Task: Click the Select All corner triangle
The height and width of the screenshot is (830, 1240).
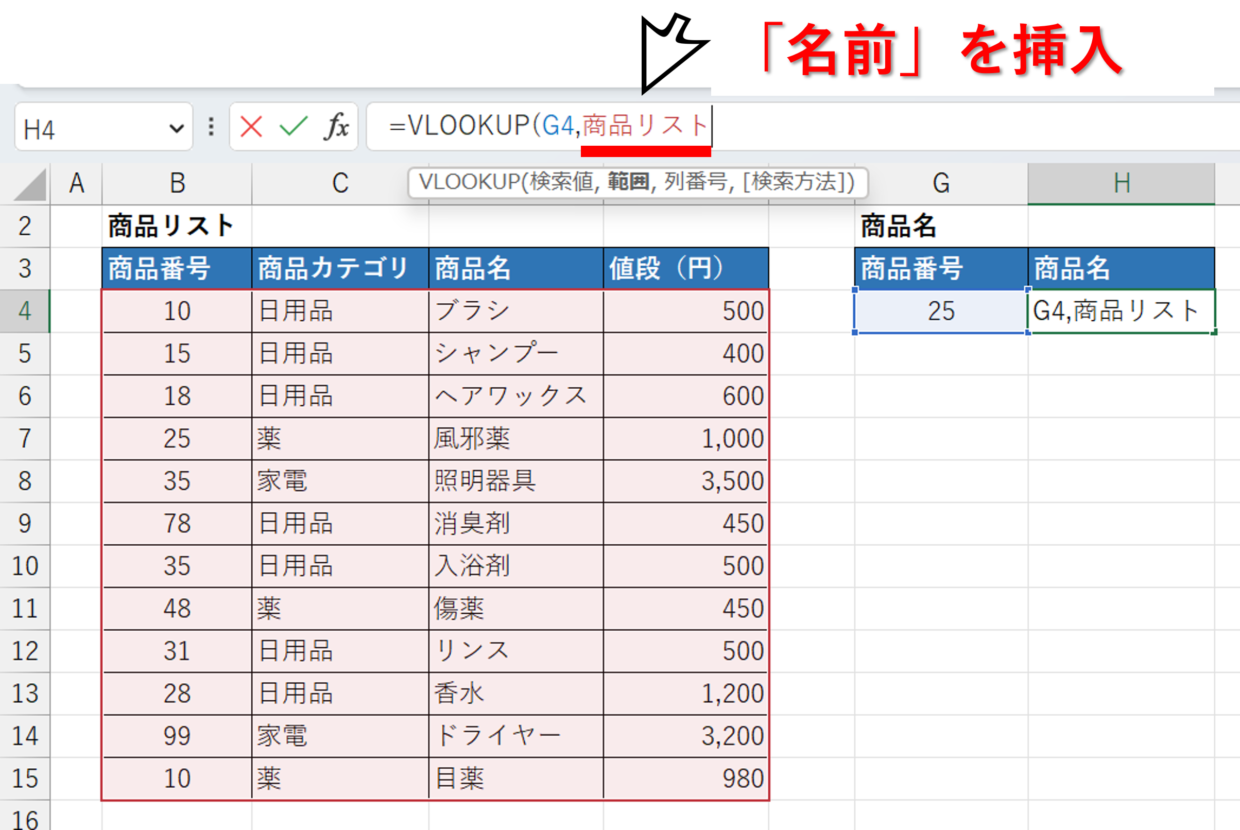Action: pyautogui.click(x=30, y=184)
